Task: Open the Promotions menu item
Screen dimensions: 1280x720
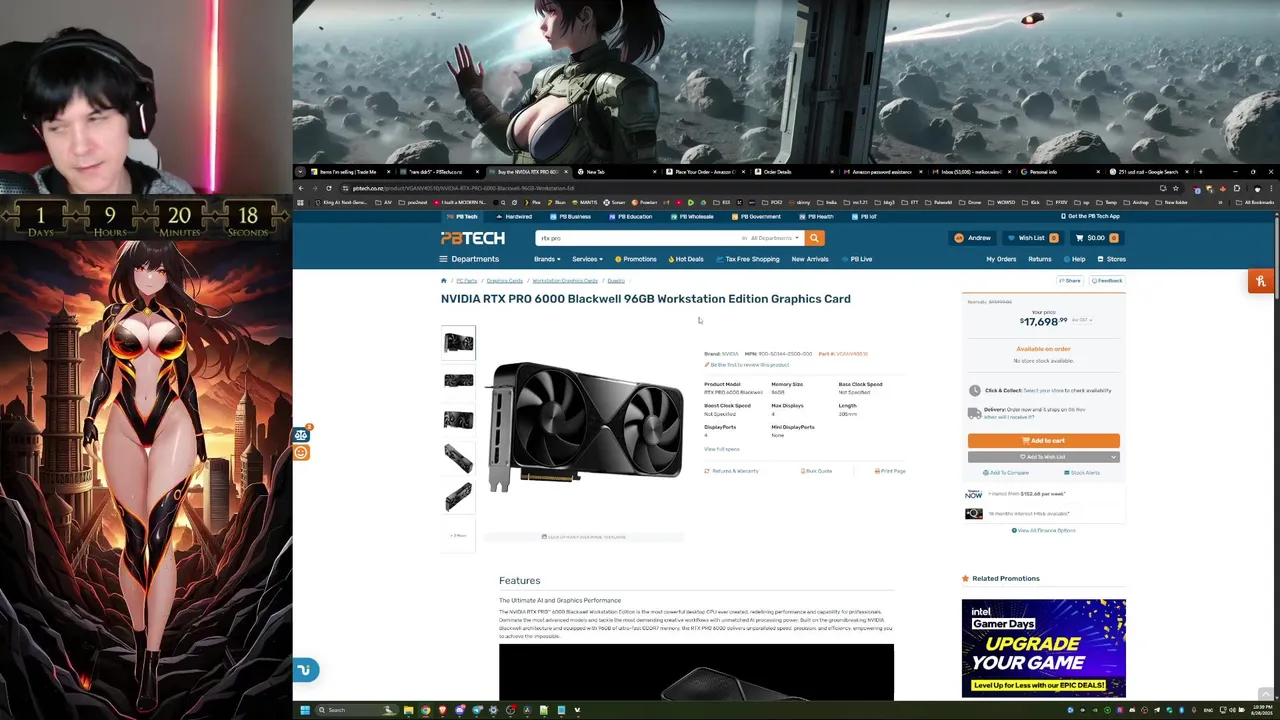Action: (x=636, y=259)
